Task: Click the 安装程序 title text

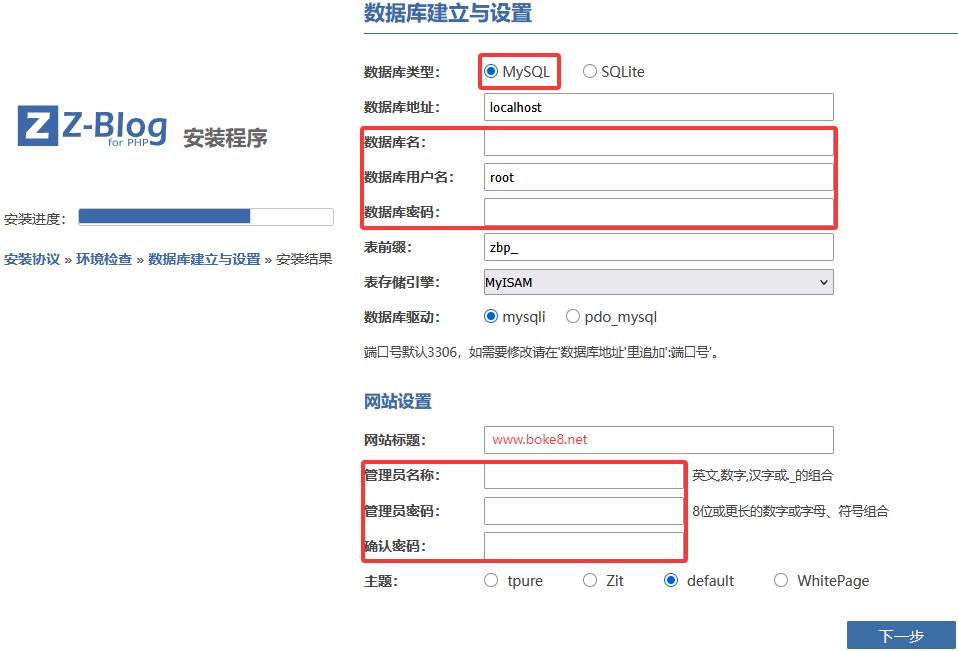Action: coord(225,138)
